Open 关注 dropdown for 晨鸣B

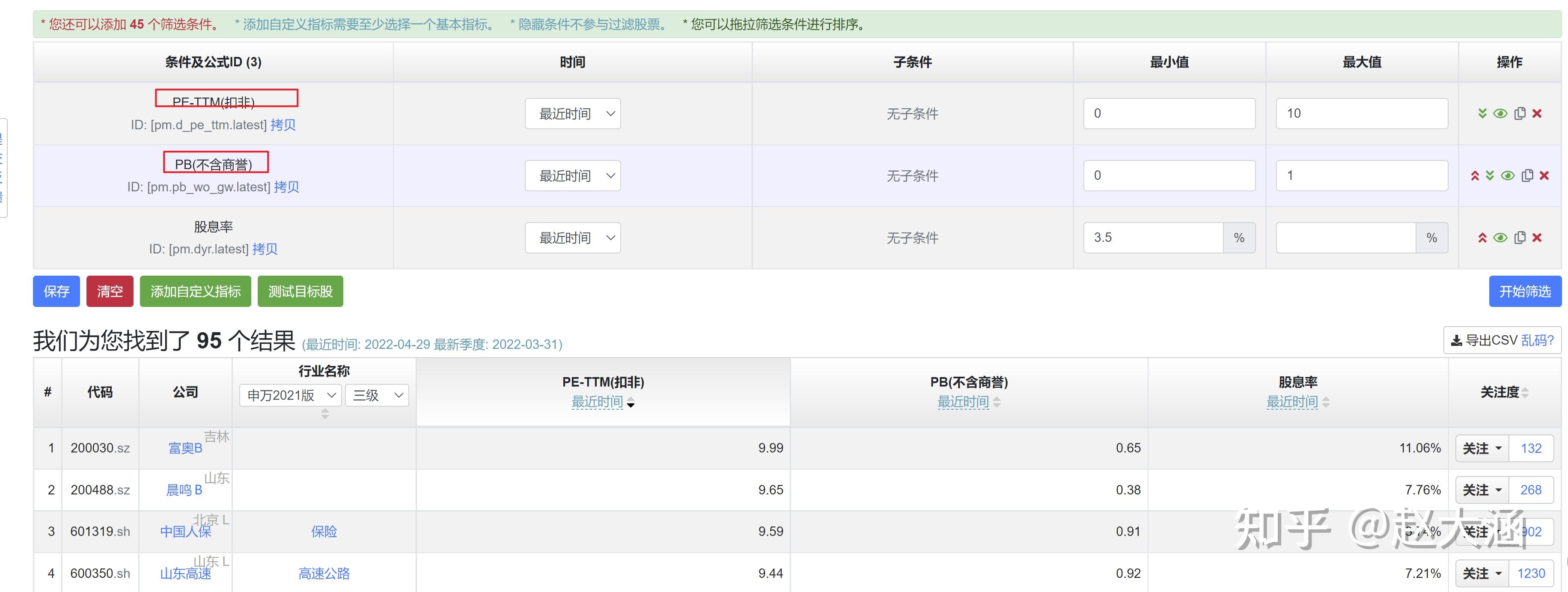1482,491
